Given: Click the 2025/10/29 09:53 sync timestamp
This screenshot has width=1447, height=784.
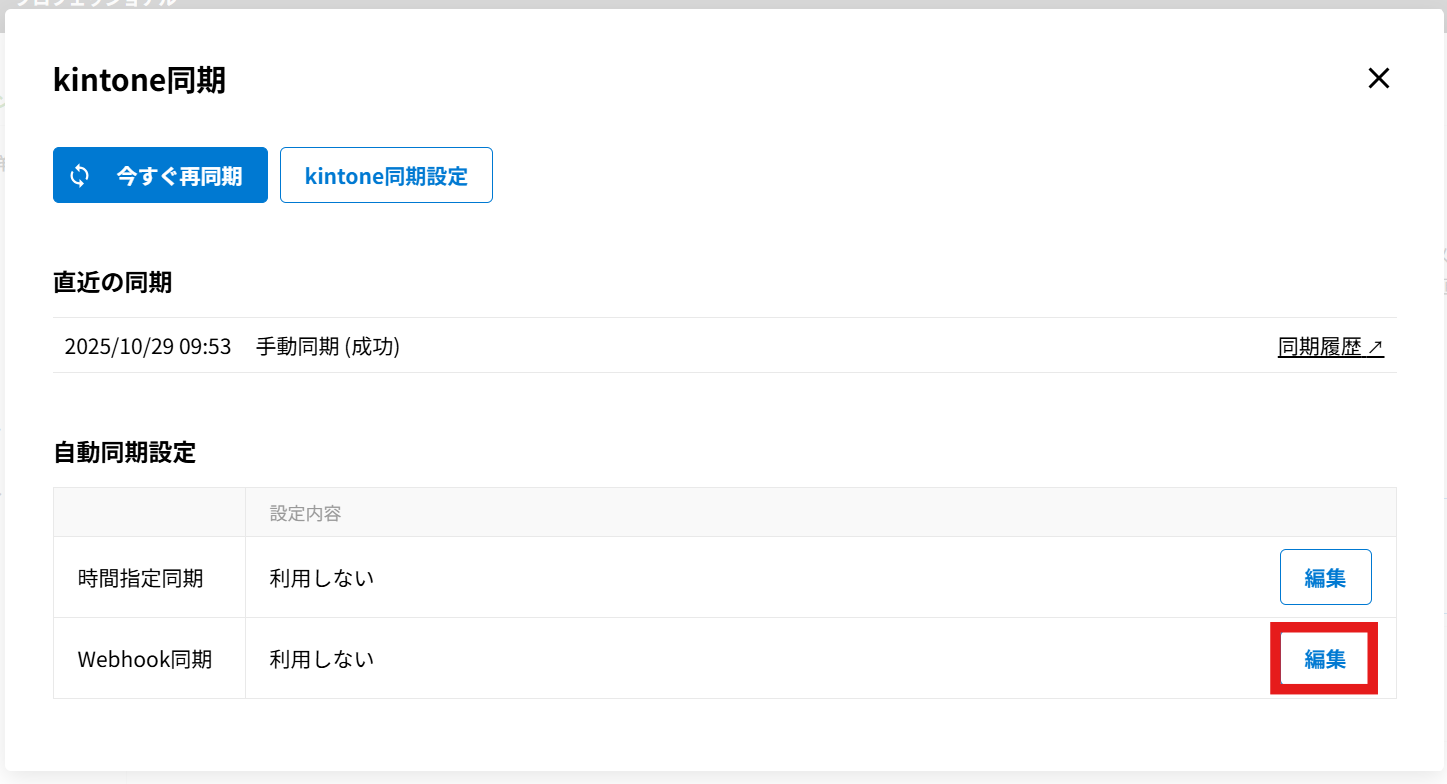Looking at the screenshot, I should pyautogui.click(x=148, y=347).
